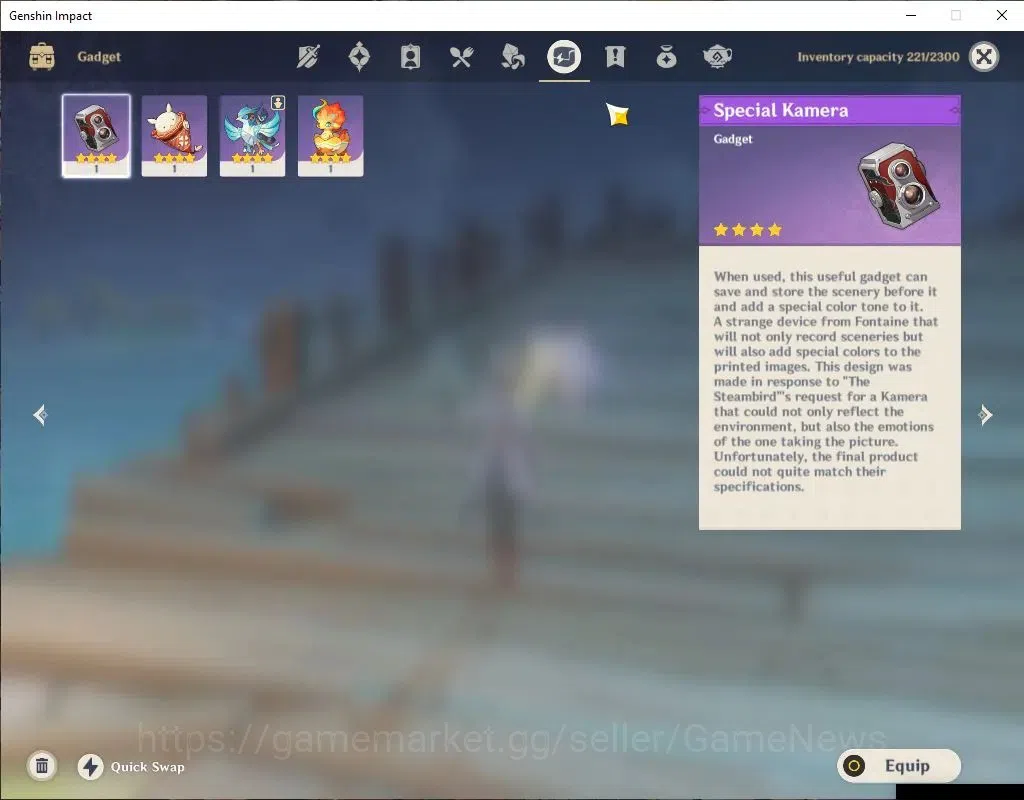1024x800 pixels.
Task: Open the Food inventory tab
Action: pyautogui.click(x=461, y=57)
